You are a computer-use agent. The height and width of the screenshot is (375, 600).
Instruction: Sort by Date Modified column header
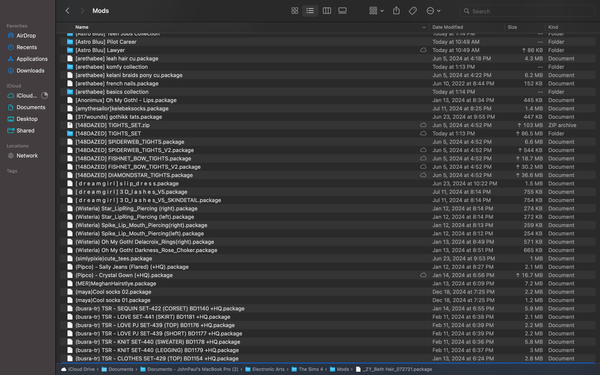(x=447, y=27)
